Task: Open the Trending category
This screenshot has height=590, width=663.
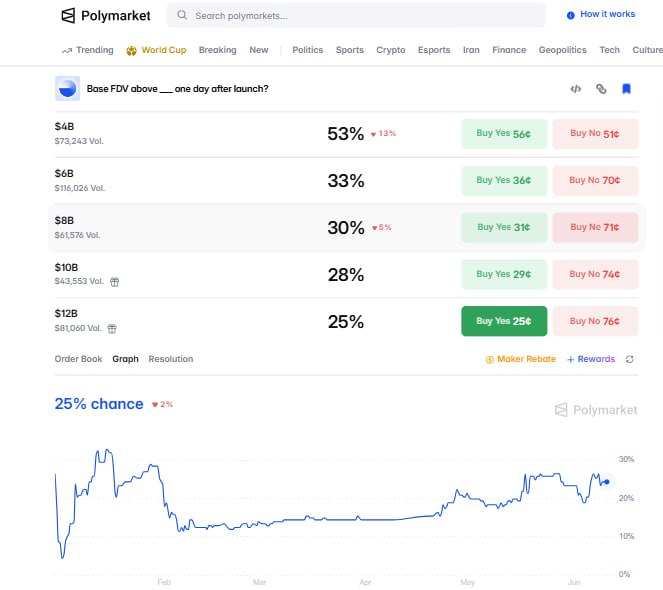Action: pyautogui.click(x=95, y=50)
